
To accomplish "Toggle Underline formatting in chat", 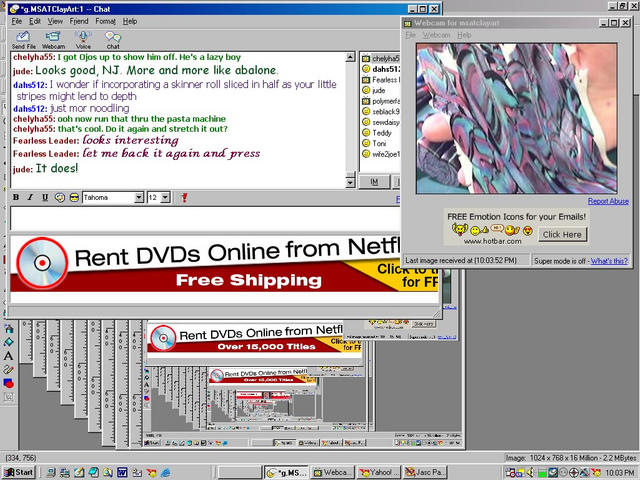I will coord(45,198).
